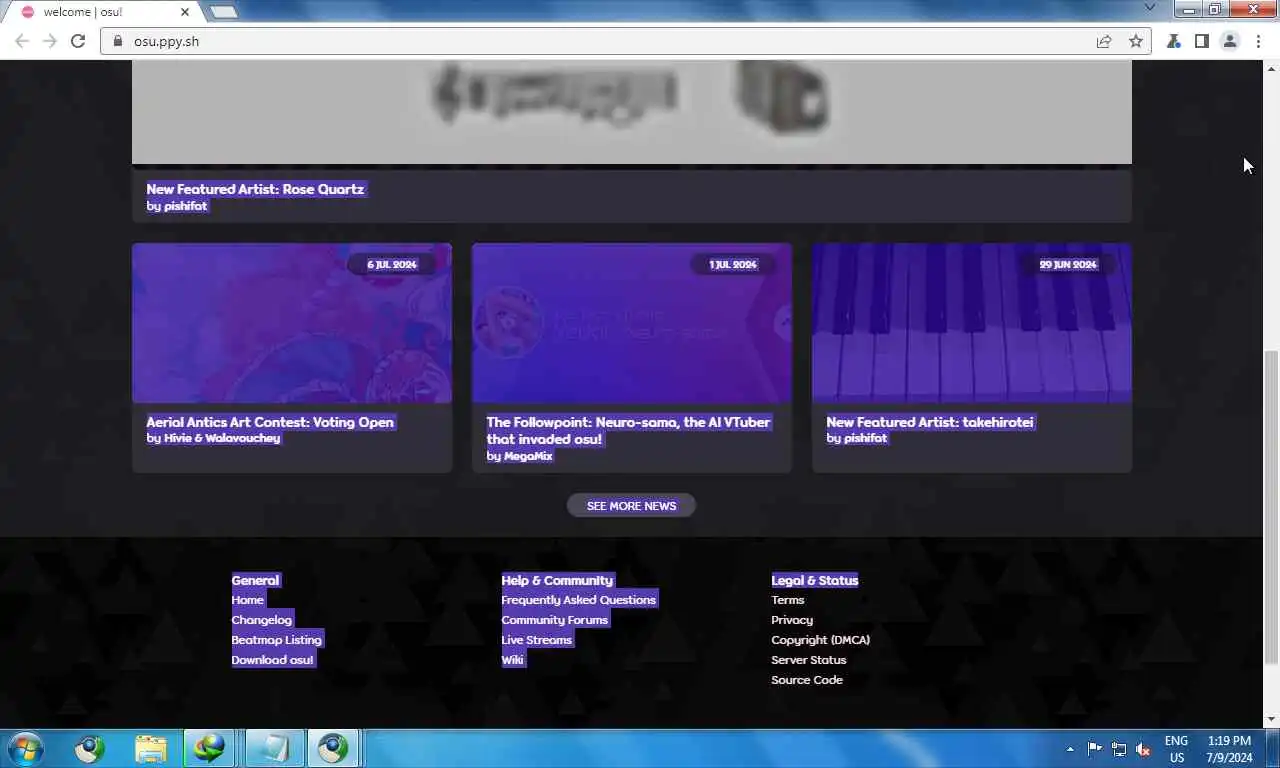Open the Windows Start menu

click(x=25, y=748)
